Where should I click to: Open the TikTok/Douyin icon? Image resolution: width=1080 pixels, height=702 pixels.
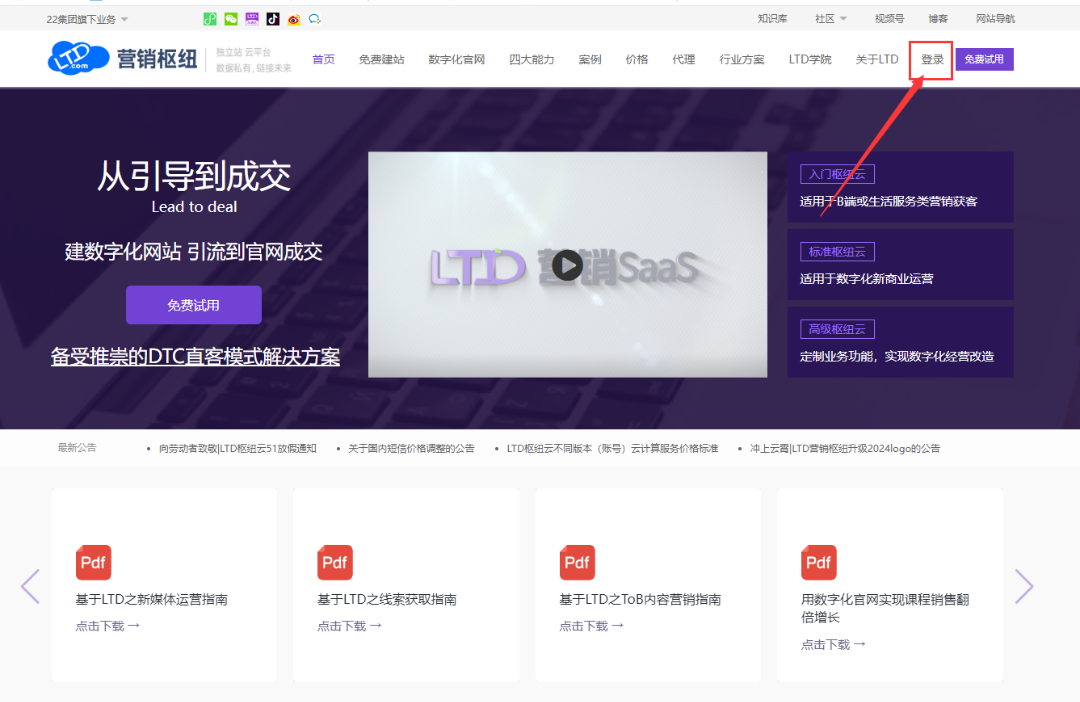[273, 19]
